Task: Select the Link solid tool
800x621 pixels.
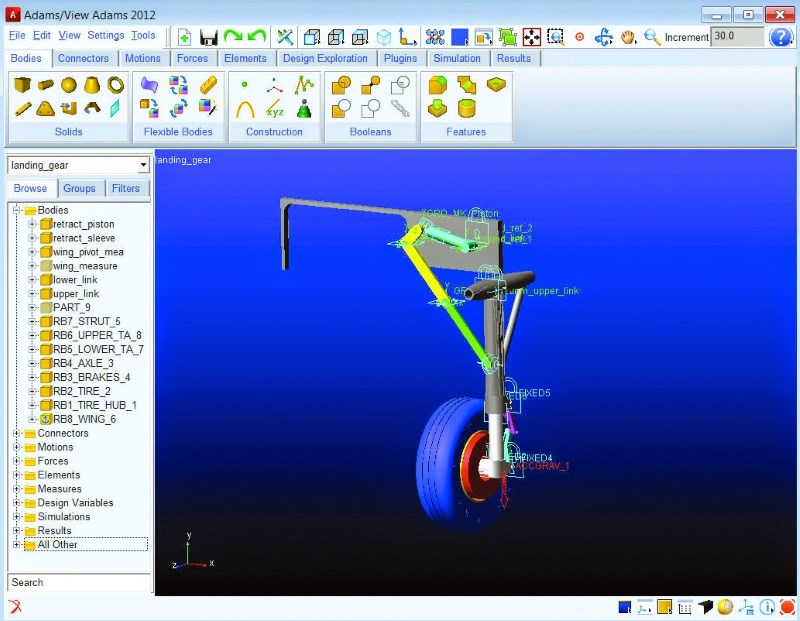Action: pyautogui.click(x=23, y=108)
